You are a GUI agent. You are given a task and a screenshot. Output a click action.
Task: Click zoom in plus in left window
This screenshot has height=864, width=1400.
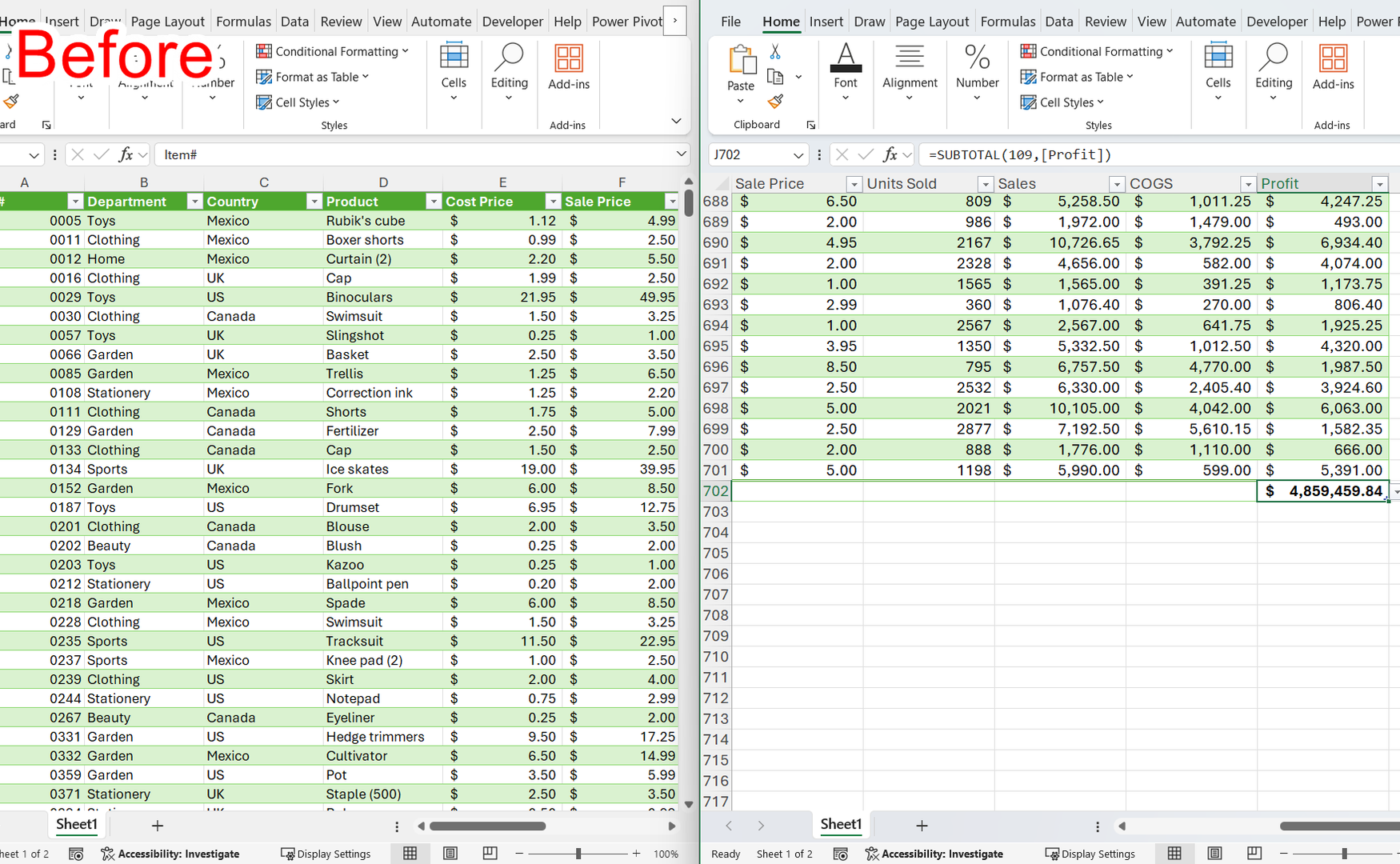tap(636, 854)
